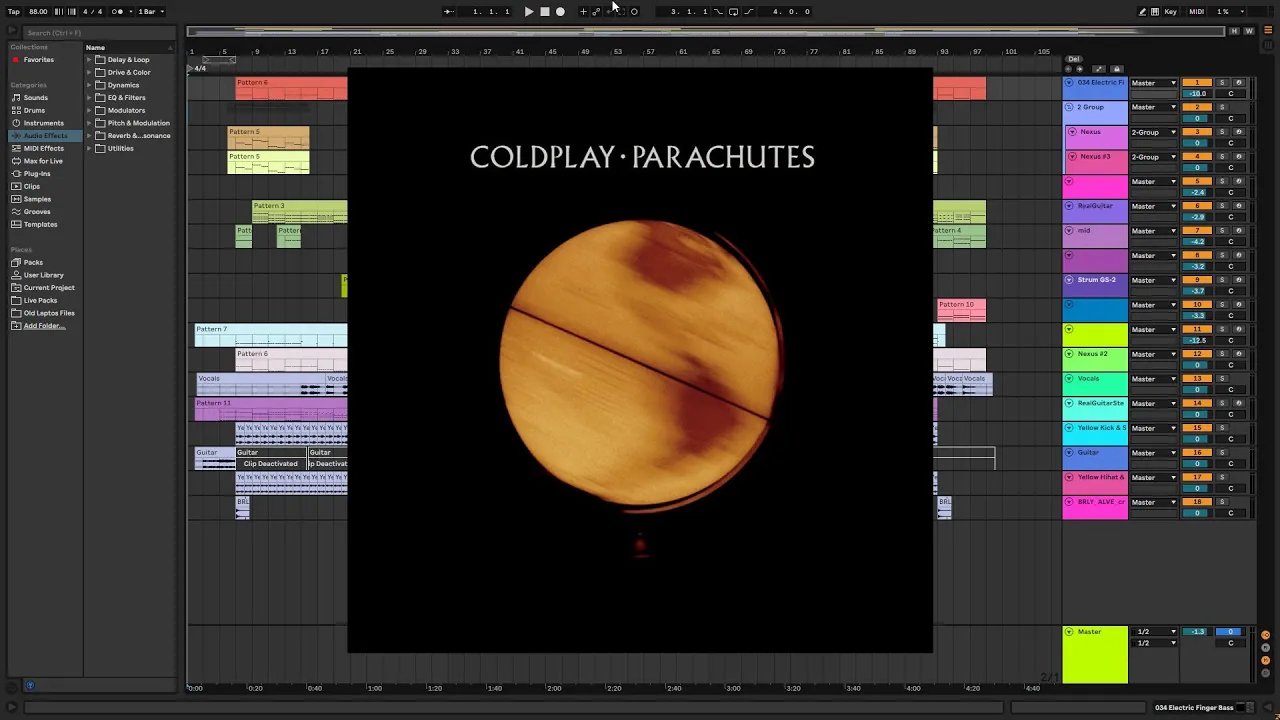
Task: Select the tempo field showing 88.00
Action: [x=38, y=12]
